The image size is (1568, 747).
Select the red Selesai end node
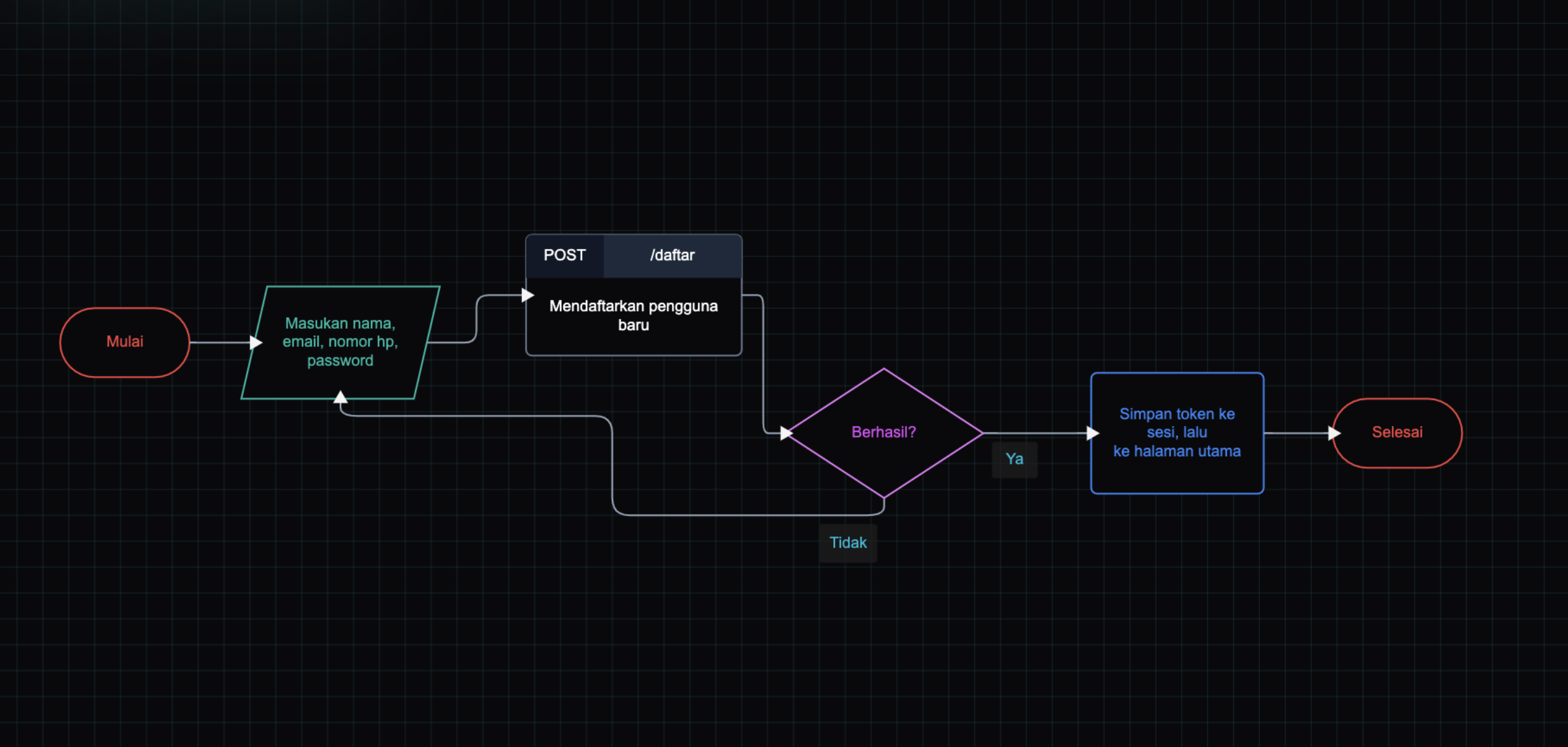click(x=1396, y=432)
